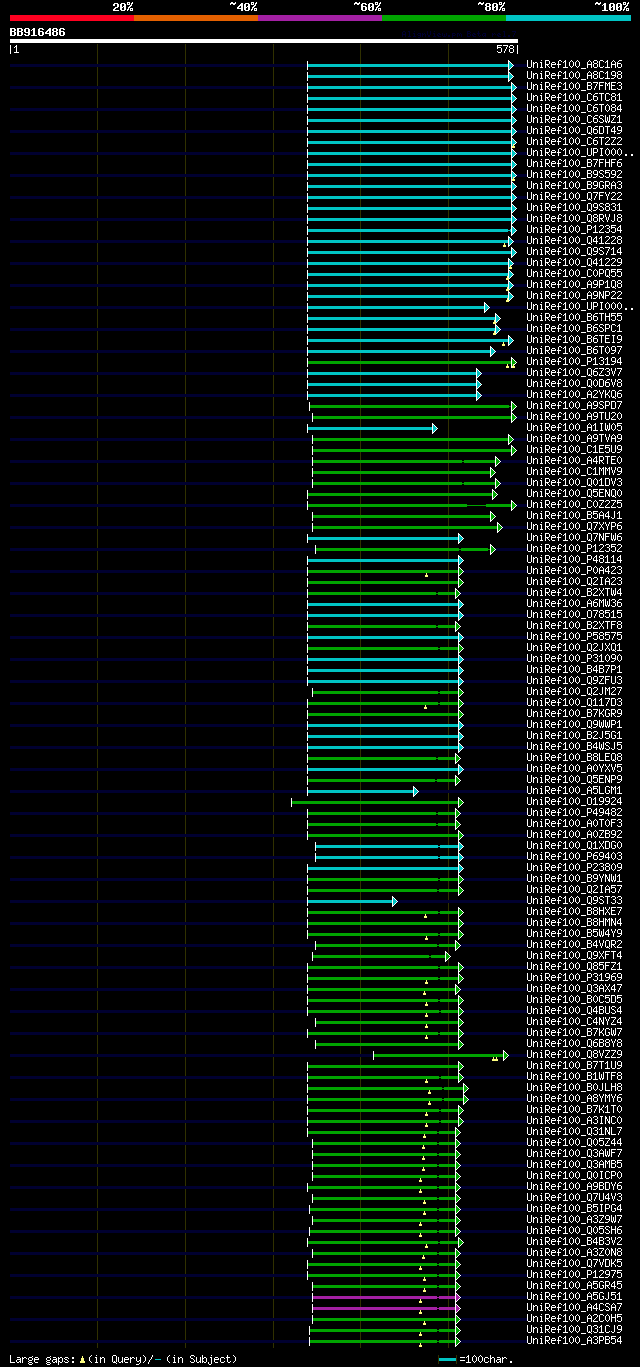Click the cyan alignment bar for UniRef100_Q7NFW6
Screen dimensions: 640x1367
point(385,537)
